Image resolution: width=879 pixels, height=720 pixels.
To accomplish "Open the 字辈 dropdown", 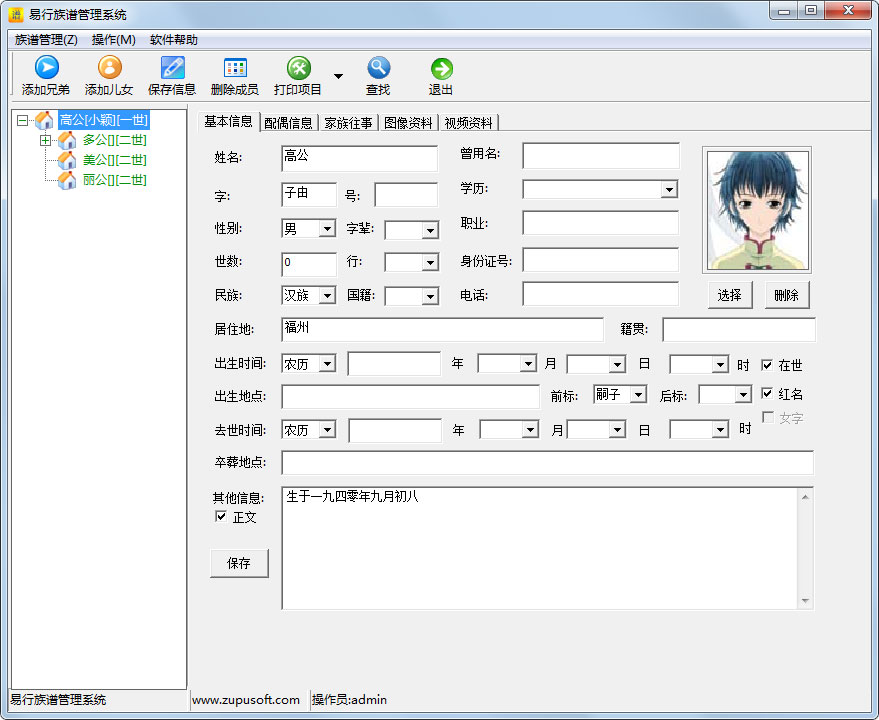I will coord(430,230).
